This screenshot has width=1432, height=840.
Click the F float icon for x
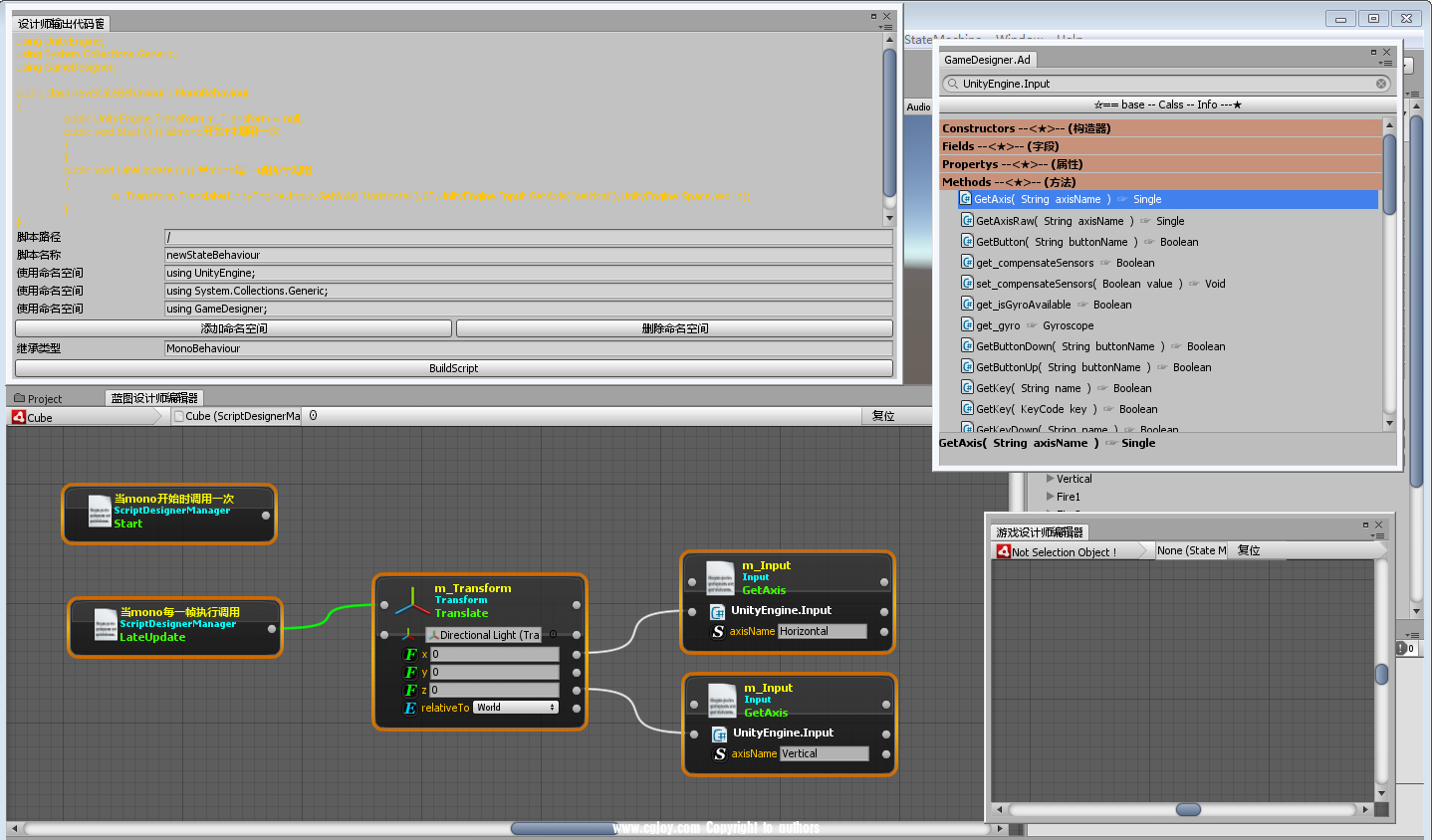pos(410,654)
